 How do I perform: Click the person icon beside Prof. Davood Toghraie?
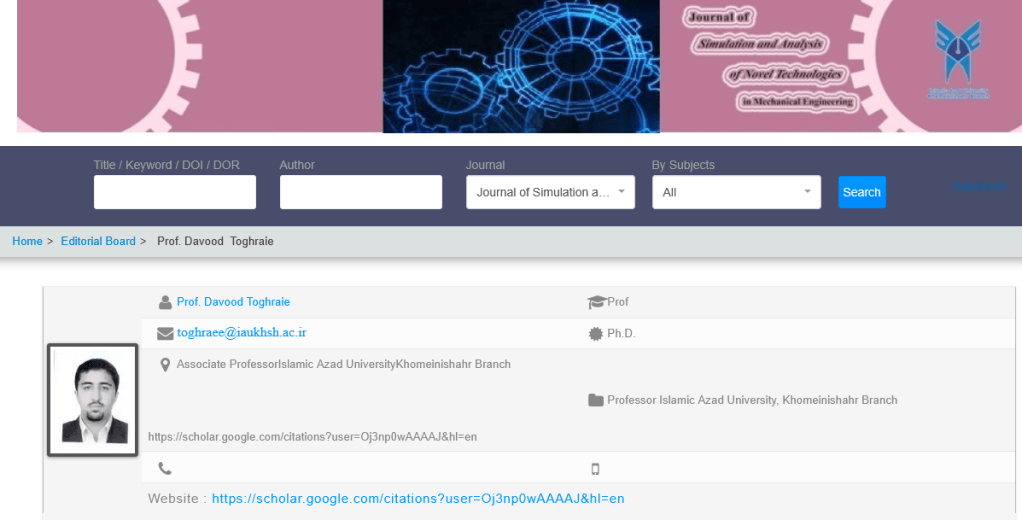pyautogui.click(x=165, y=302)
